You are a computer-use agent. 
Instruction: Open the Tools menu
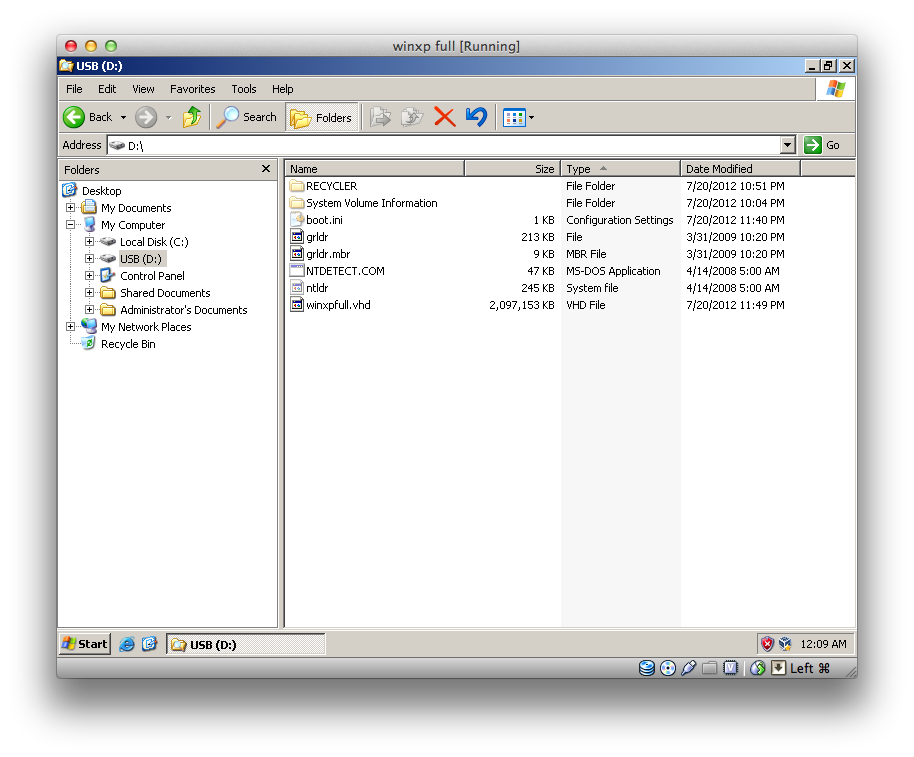244,89
